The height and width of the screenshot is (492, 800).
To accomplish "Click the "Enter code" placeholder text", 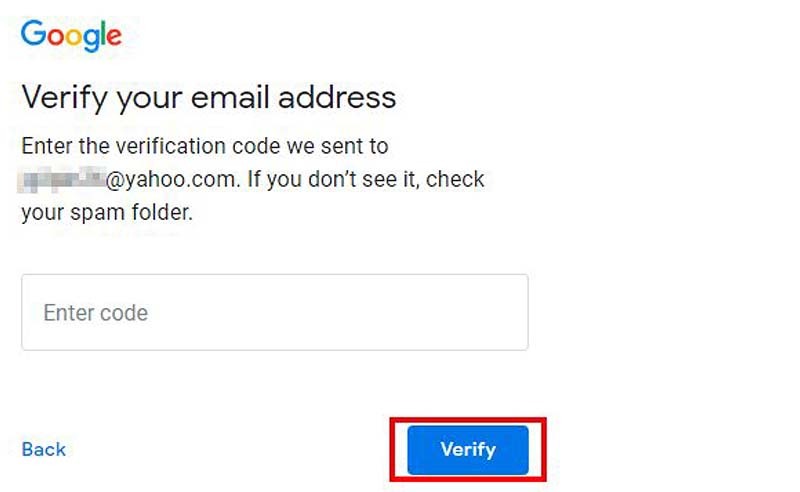I will (95, 313).
